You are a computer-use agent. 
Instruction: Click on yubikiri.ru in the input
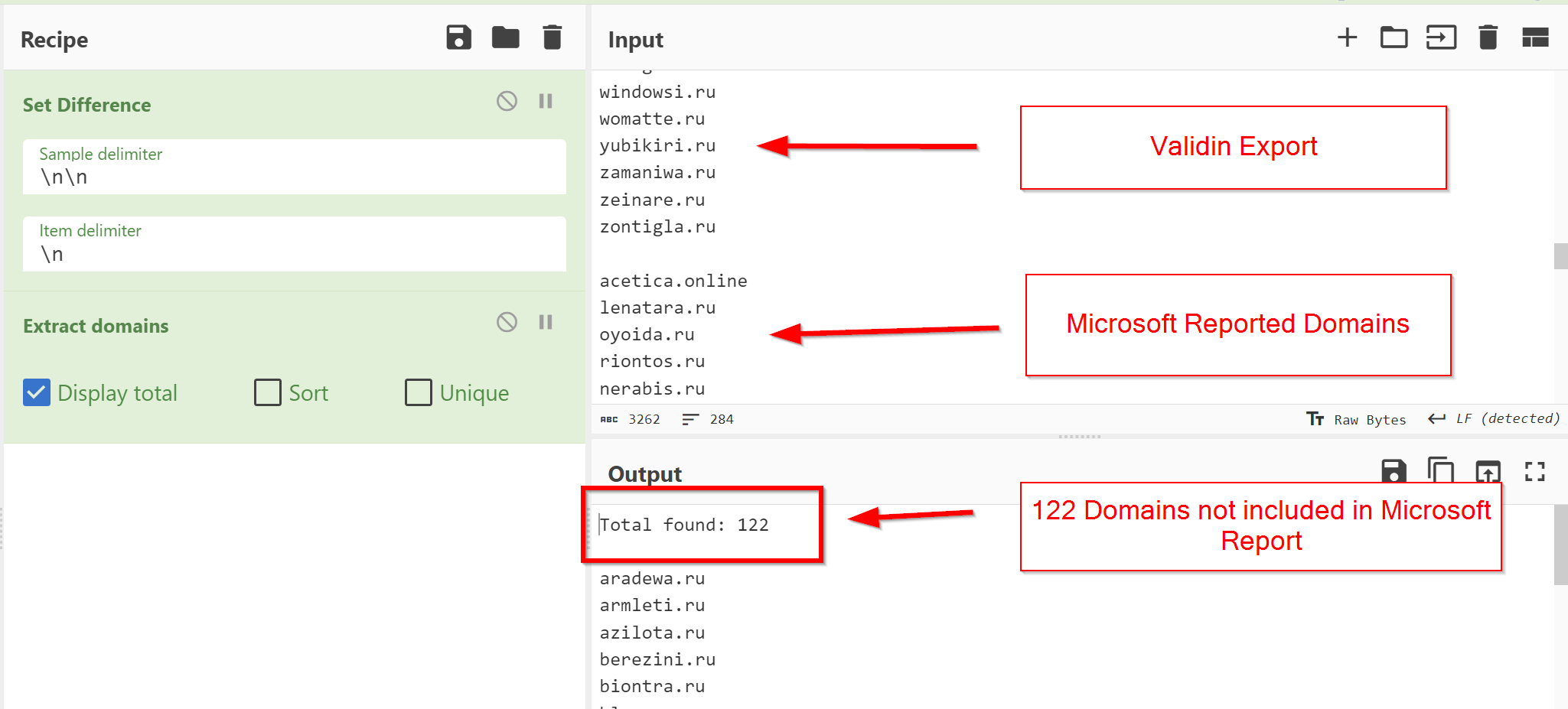[x=657, y=145]
